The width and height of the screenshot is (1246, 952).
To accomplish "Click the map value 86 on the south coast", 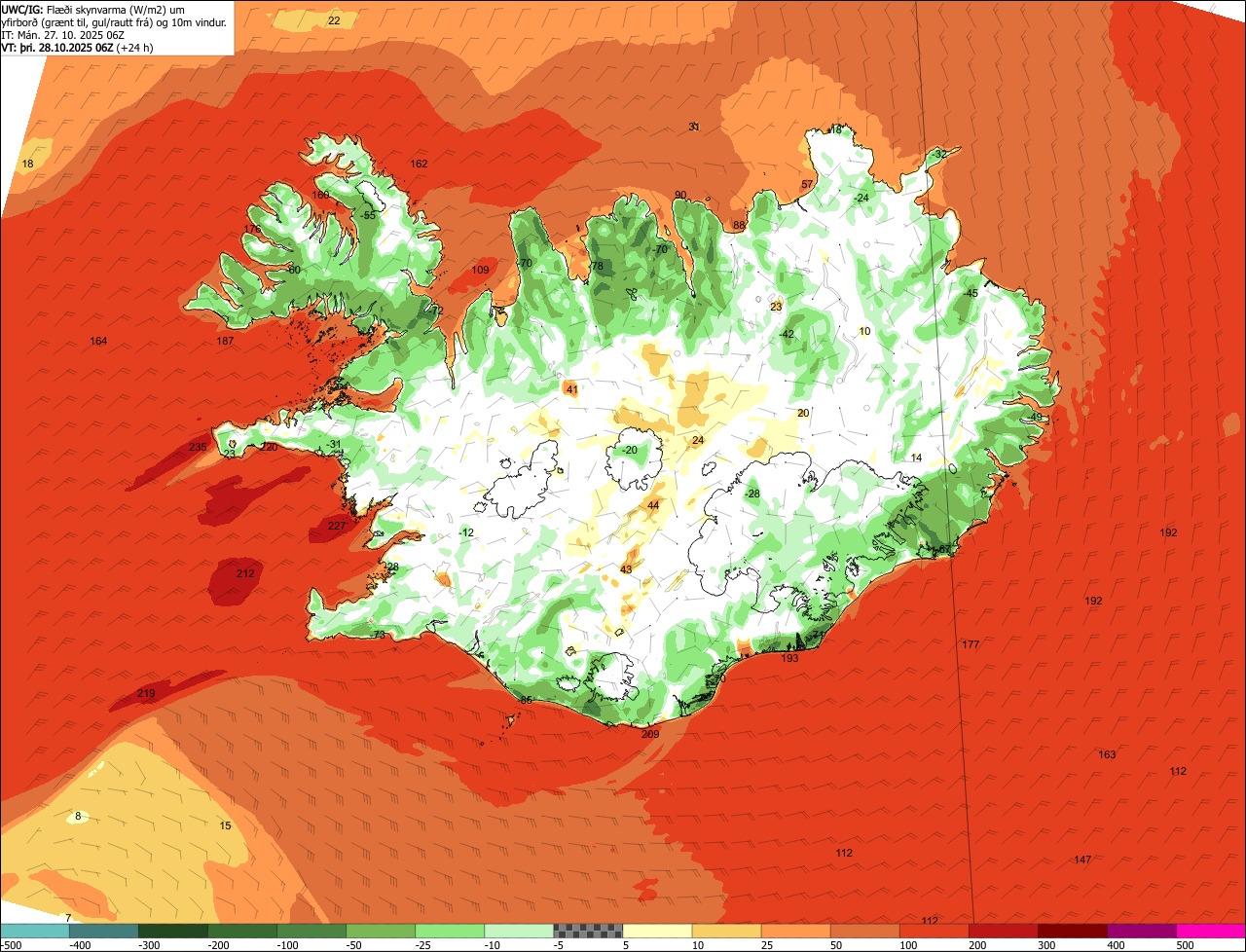I will [x=527, y=700].
